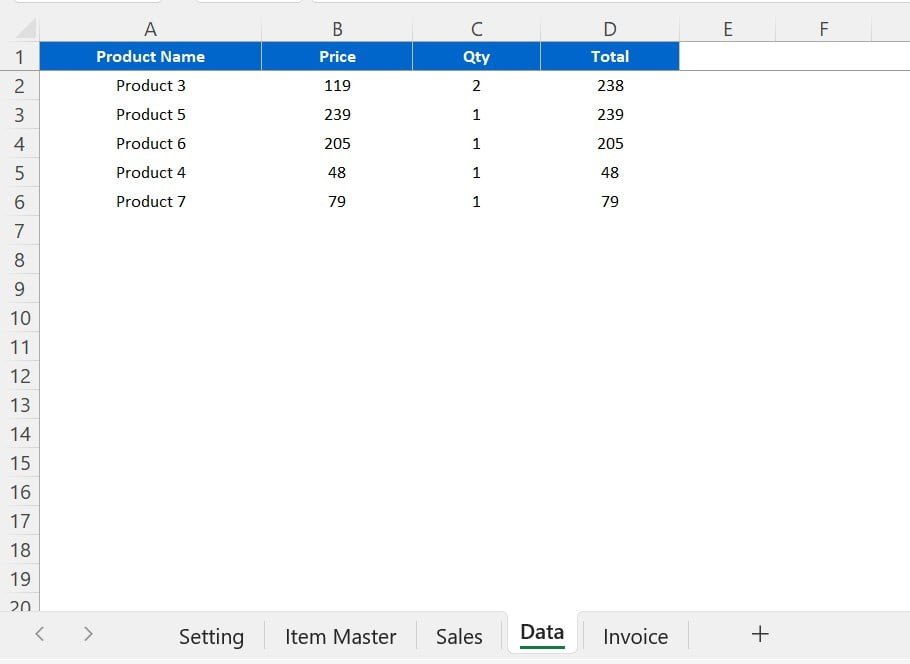
Task: Select Total cell in Product 5 row
Action: coord(610,114)
